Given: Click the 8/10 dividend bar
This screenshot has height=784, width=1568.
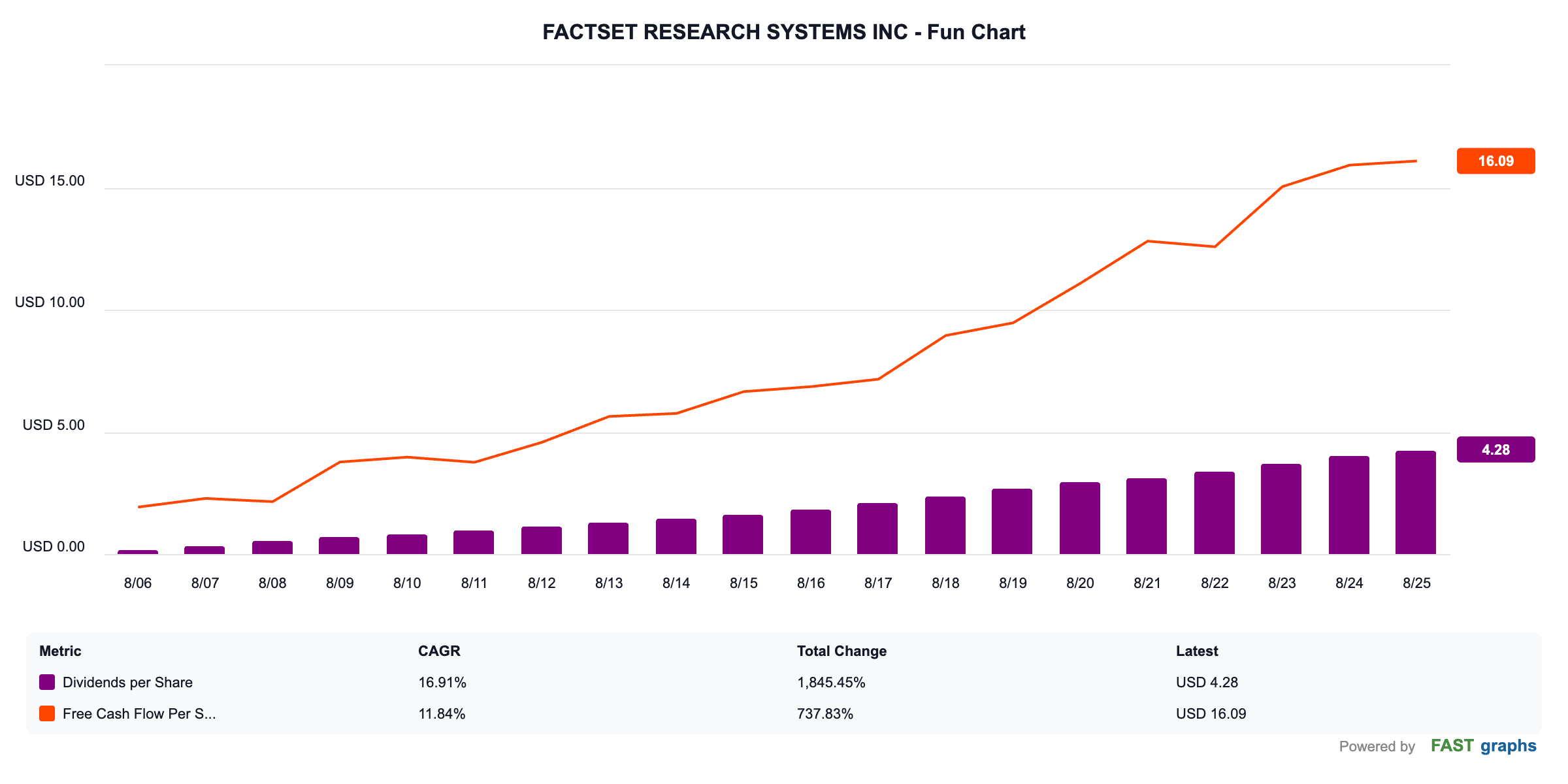Looking at the screenshot, I should [x=407, y=544].
